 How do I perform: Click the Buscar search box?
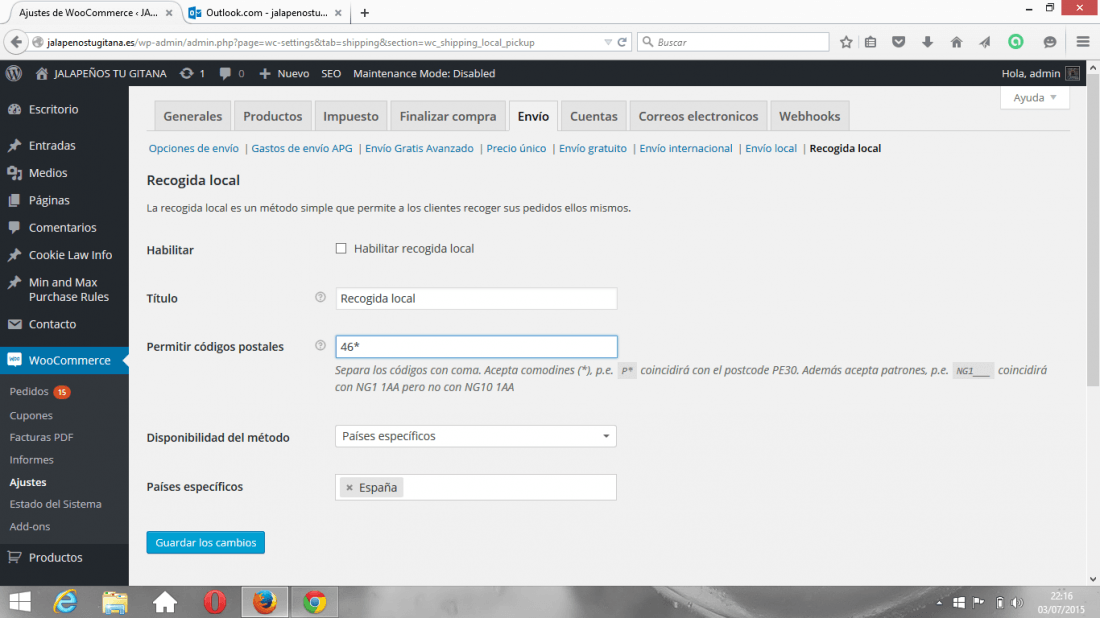[x=733, y=42]
